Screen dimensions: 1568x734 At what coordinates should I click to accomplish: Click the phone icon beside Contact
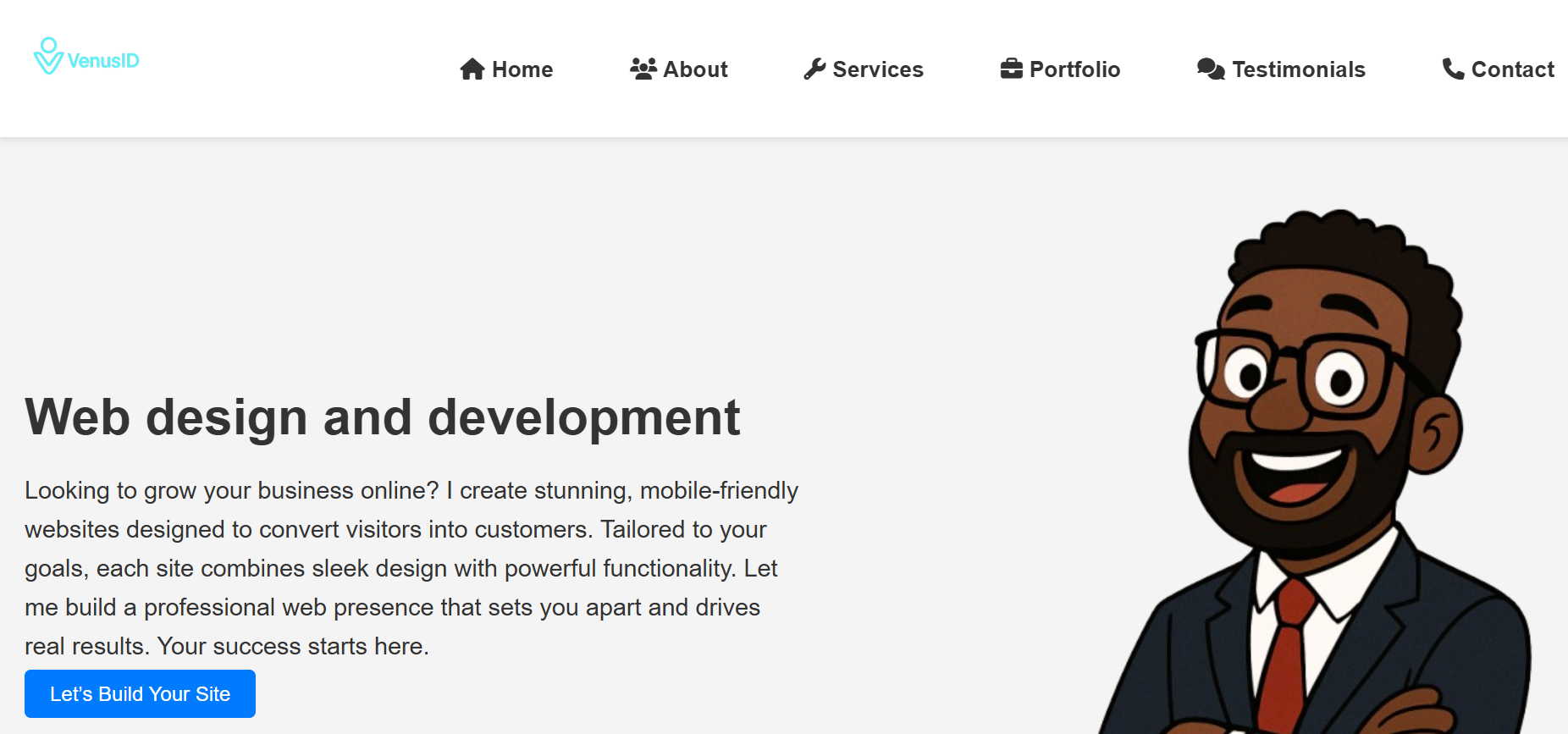click(x=1453, y=69)
